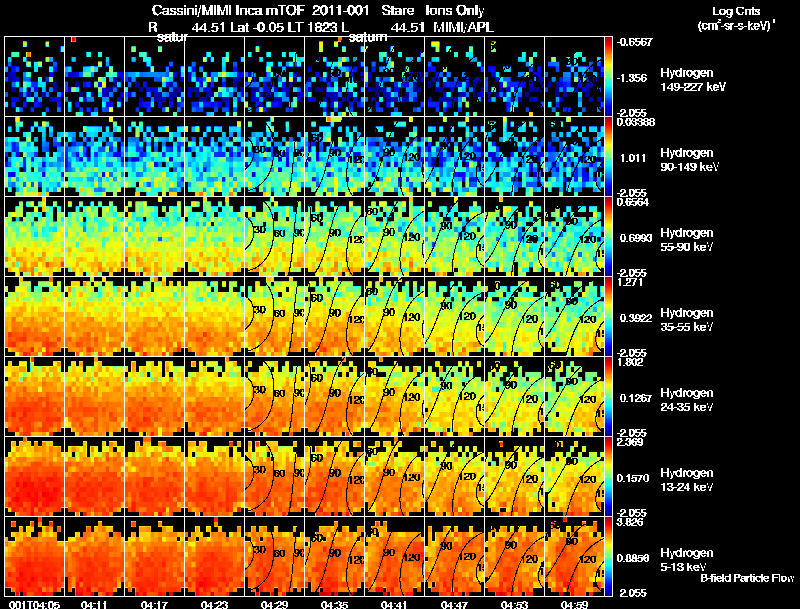Click the color bar beside the 149-227 keV row

click(608, 76)
